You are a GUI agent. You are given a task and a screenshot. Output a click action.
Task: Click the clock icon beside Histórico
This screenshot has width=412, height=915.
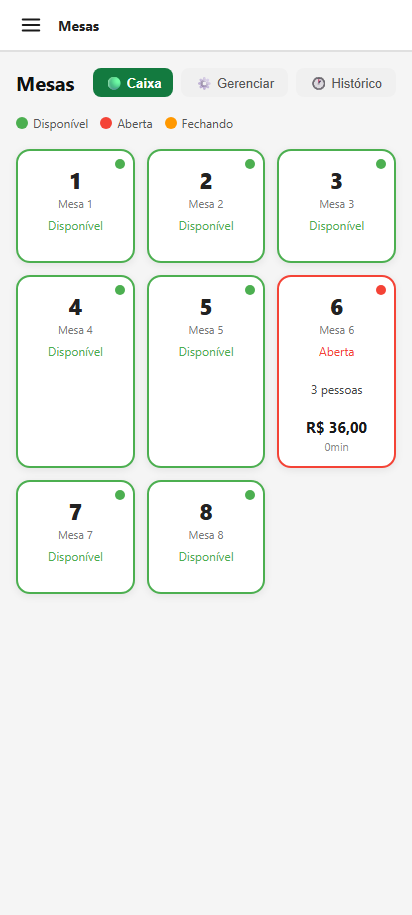click(318, 83)
